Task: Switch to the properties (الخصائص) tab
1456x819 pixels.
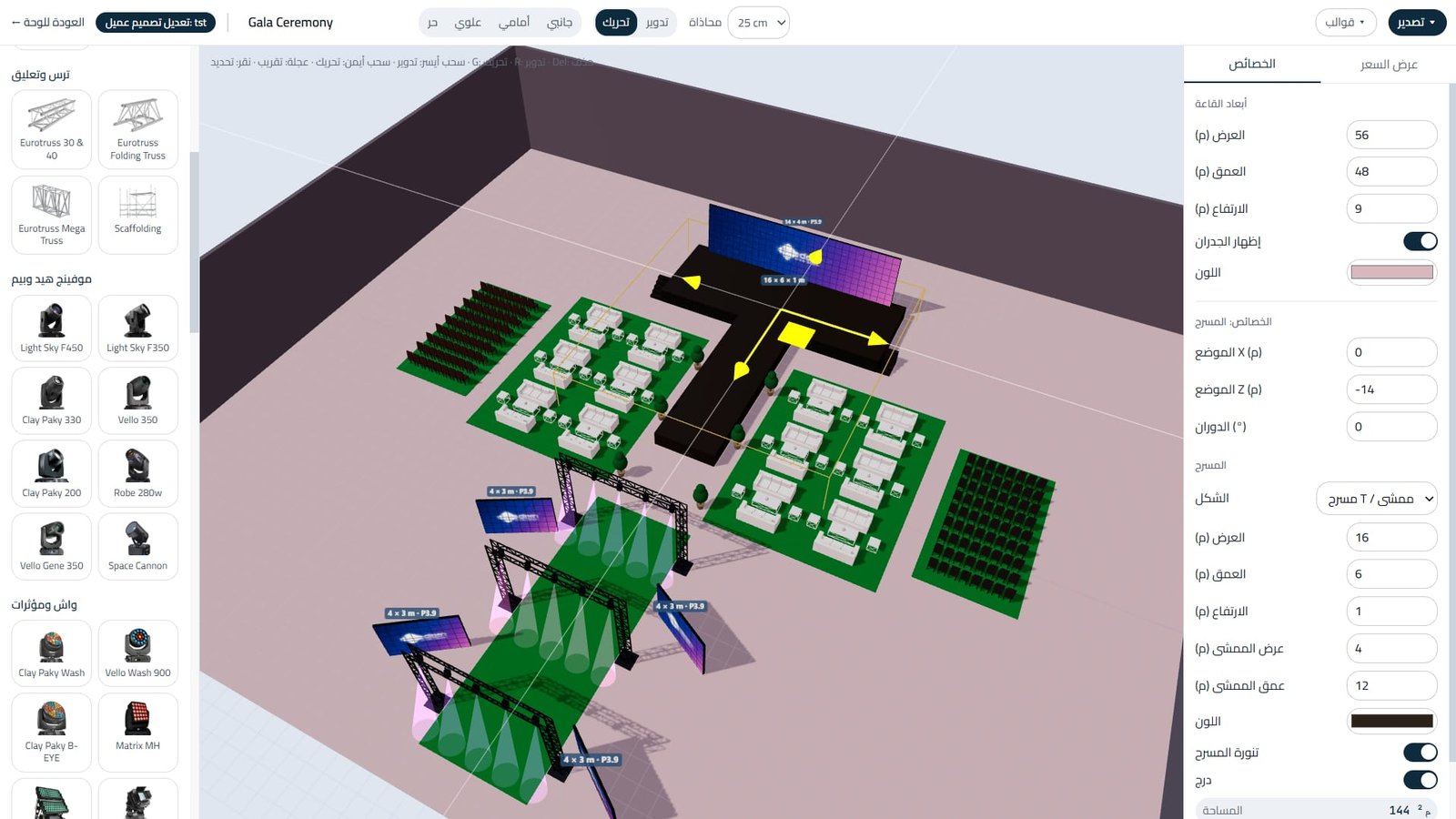Action: (x=1252, y=64)
